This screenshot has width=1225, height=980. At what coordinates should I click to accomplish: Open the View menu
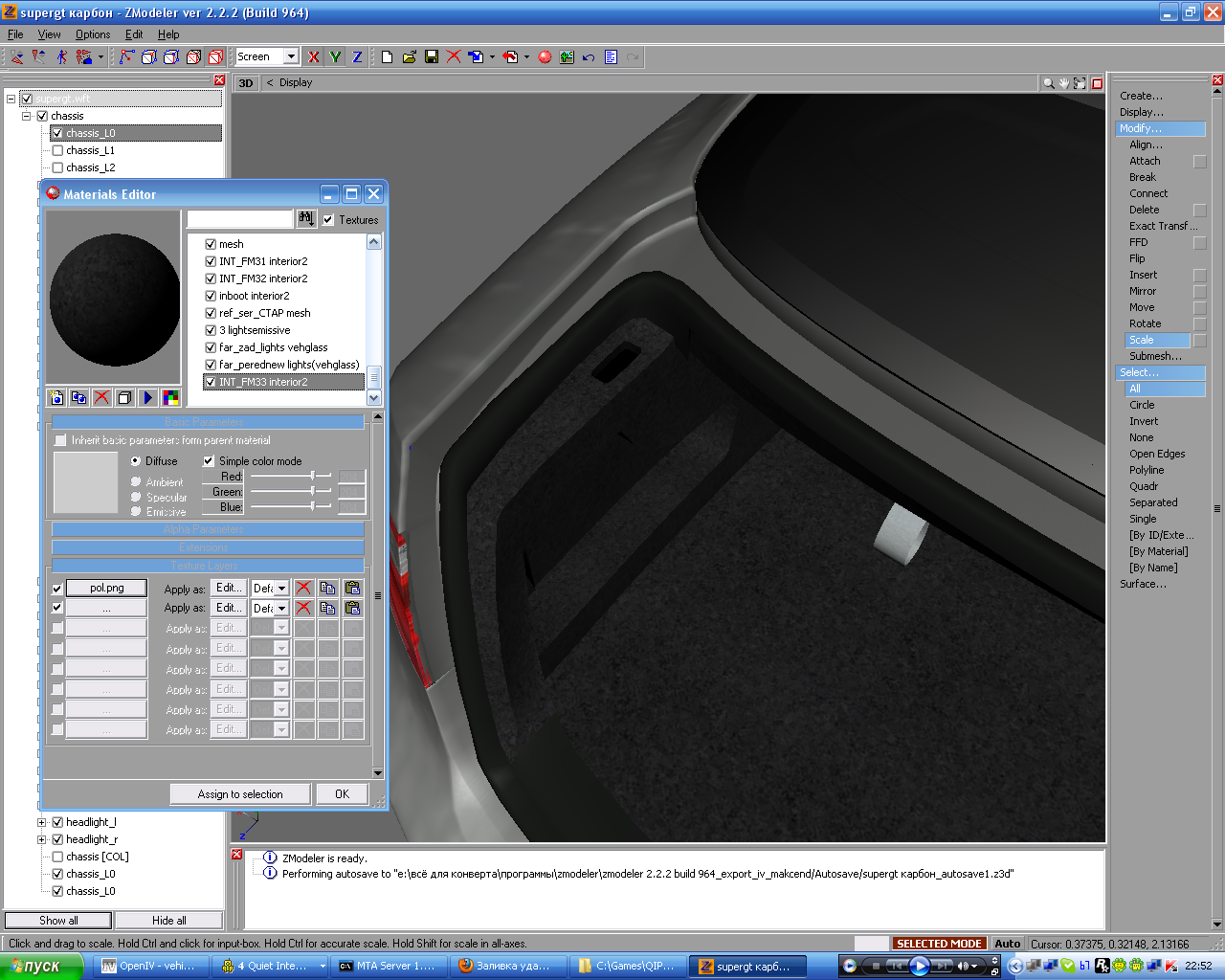pyautogui.click(x=49, y=34)
